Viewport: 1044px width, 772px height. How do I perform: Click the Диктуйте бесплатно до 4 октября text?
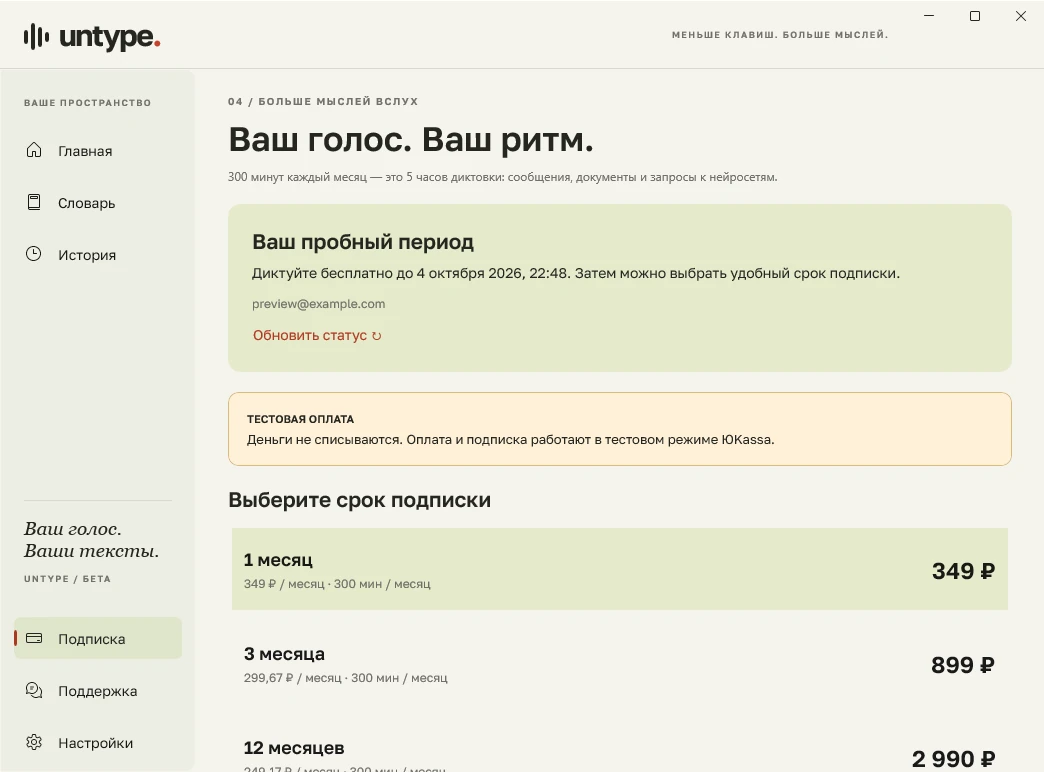point(576,273)
